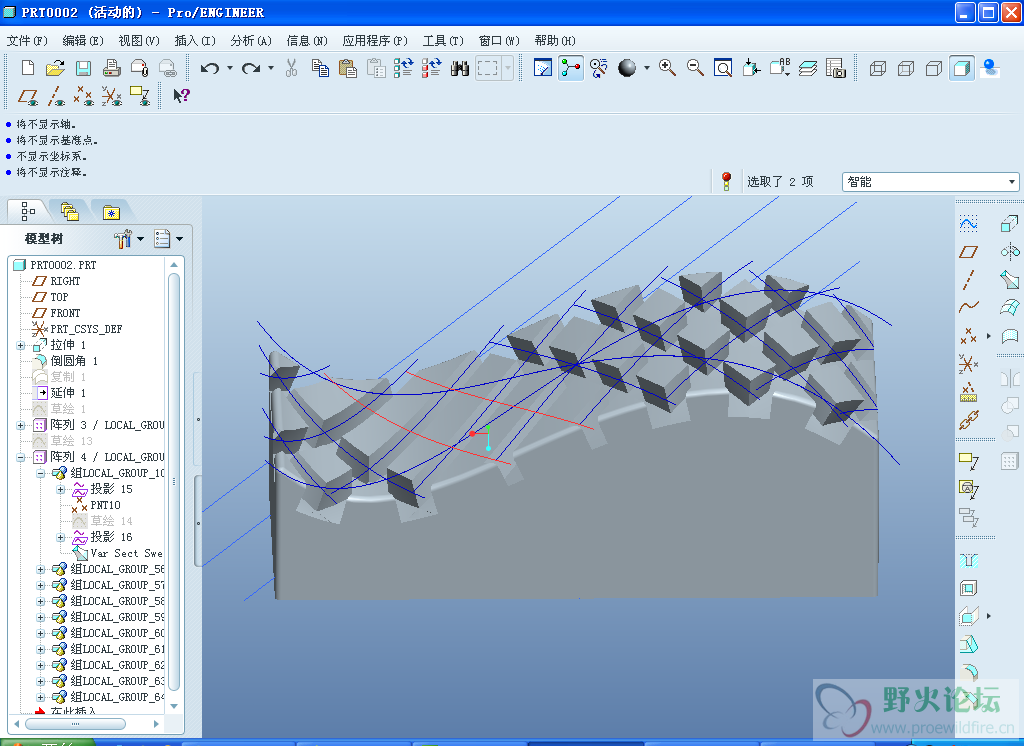Viewport: 1024px width, 746px height.
Task: Open the 文件(F) menu
Action: pos(27,41)
